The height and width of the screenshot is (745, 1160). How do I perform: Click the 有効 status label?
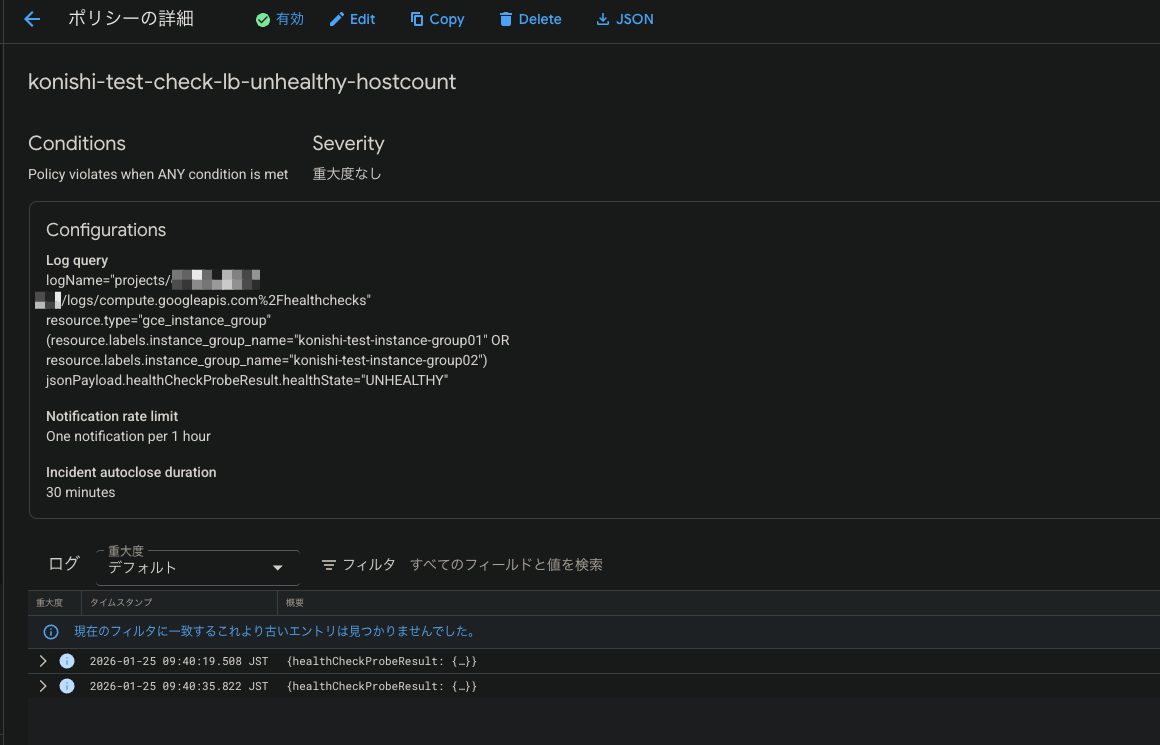(x=290, y=19)
